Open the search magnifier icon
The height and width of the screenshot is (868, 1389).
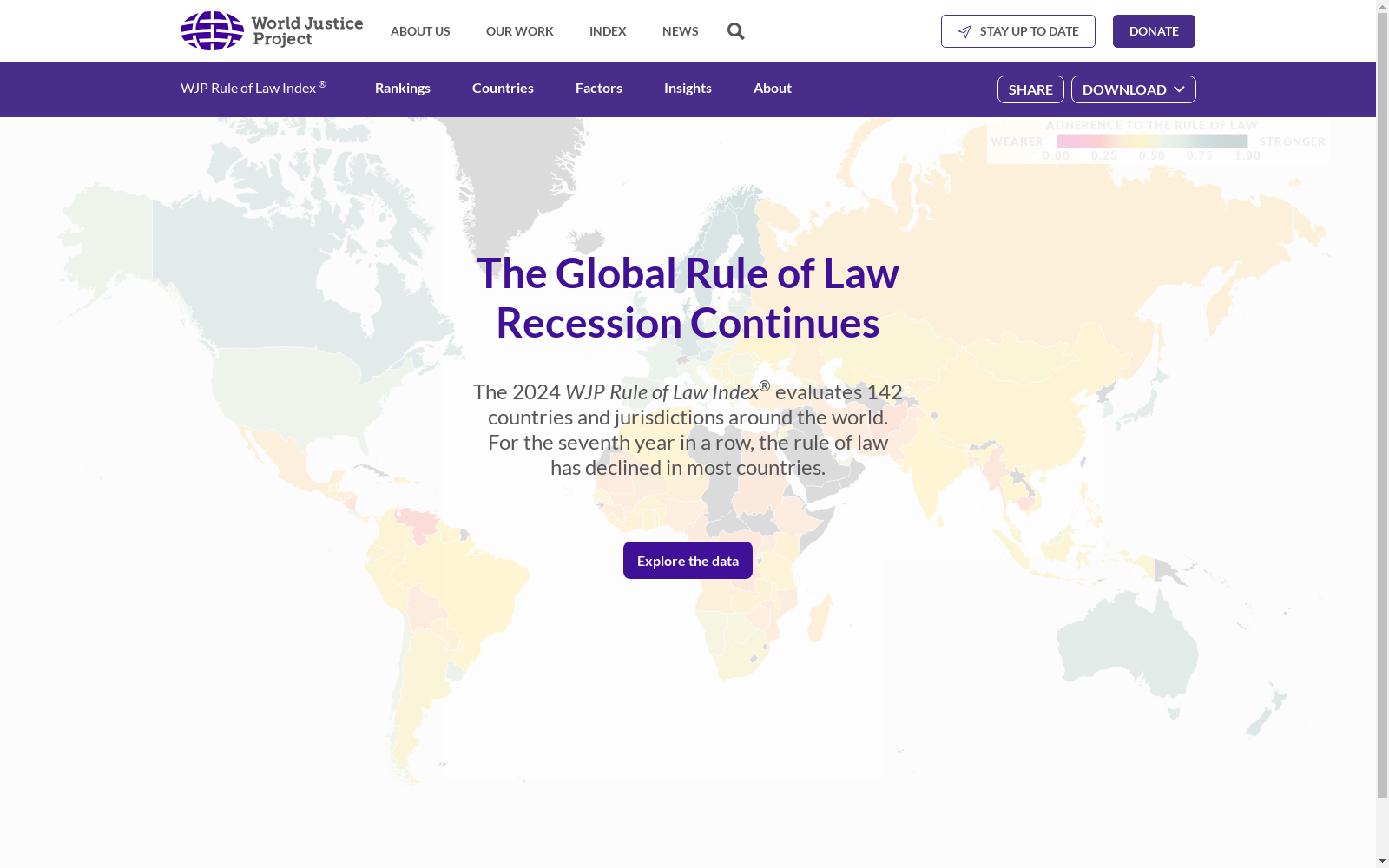coord(736,31)
